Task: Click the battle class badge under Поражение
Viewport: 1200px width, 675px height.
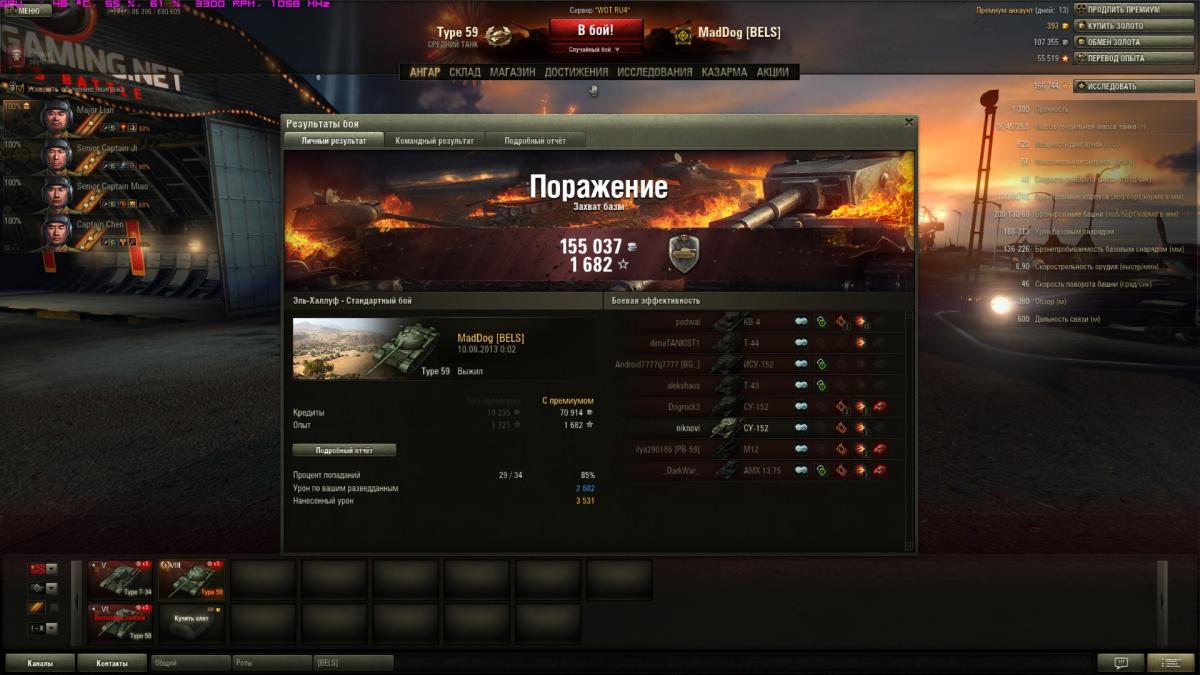Action: 683,254
